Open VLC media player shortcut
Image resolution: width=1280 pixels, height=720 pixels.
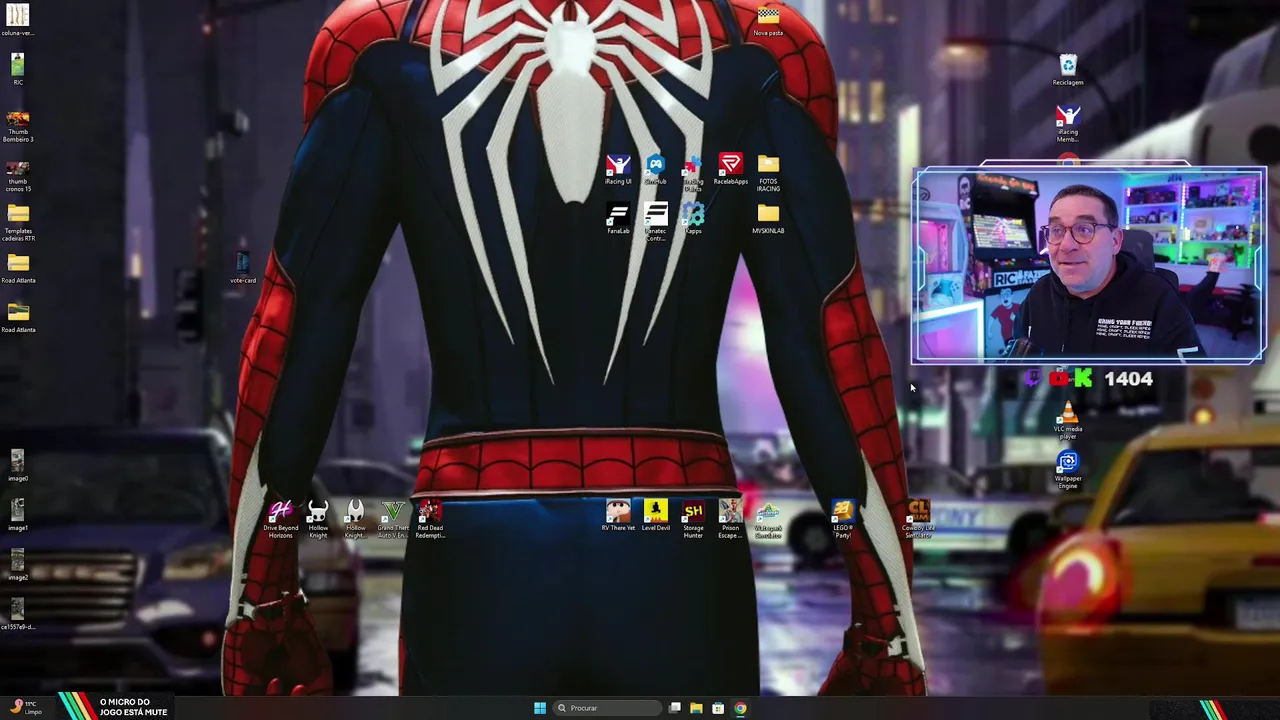click(1068, 420)
